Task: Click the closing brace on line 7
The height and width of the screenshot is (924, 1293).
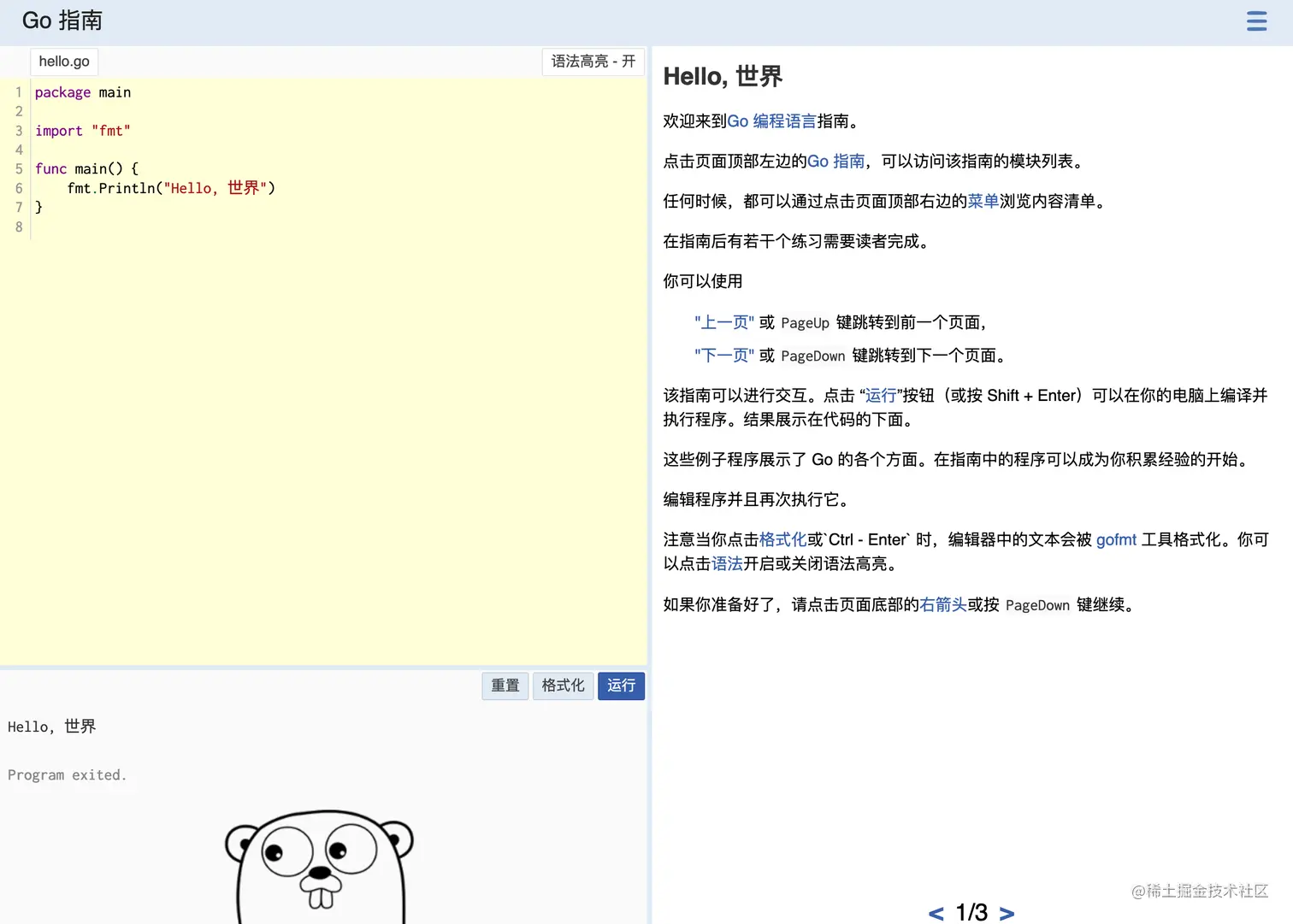Action: click(38, 207)
